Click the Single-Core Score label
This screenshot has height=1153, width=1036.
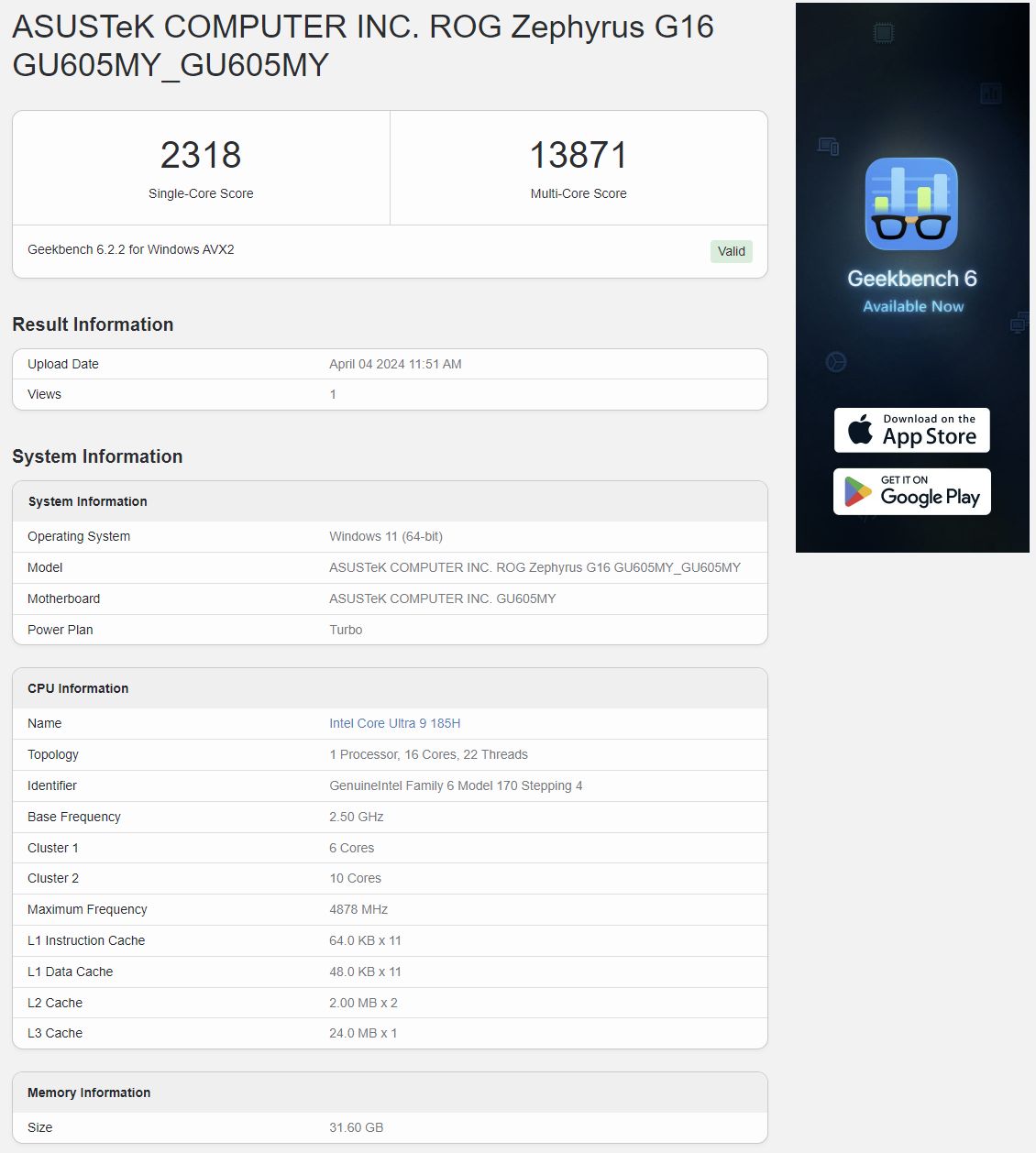(x=201, y=193)
